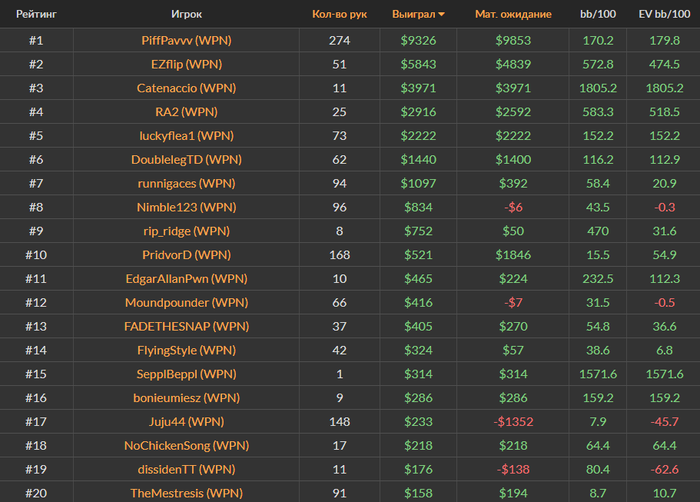Screen dimensions: 700x502
Task: Click the 572.8 bb/100 value
Action: (x=598, y=64)
